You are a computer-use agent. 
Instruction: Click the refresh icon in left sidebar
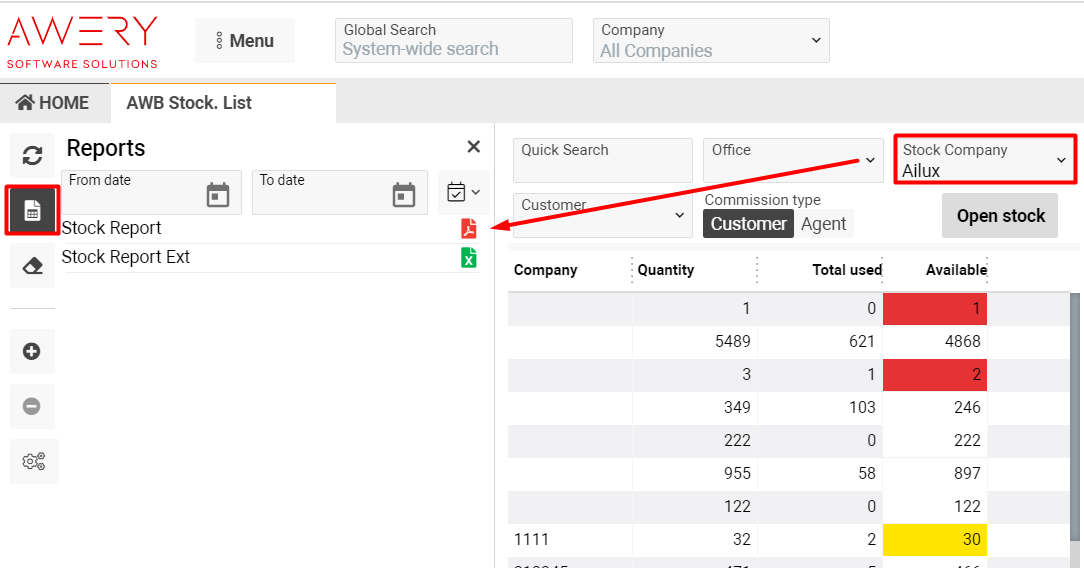(x=32, y=155)
